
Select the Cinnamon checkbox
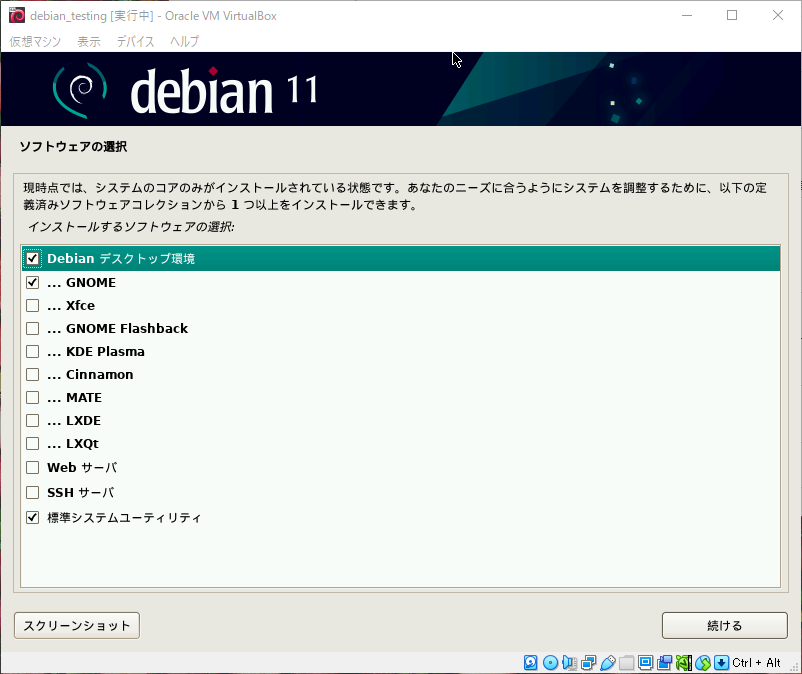pos(33,374)
